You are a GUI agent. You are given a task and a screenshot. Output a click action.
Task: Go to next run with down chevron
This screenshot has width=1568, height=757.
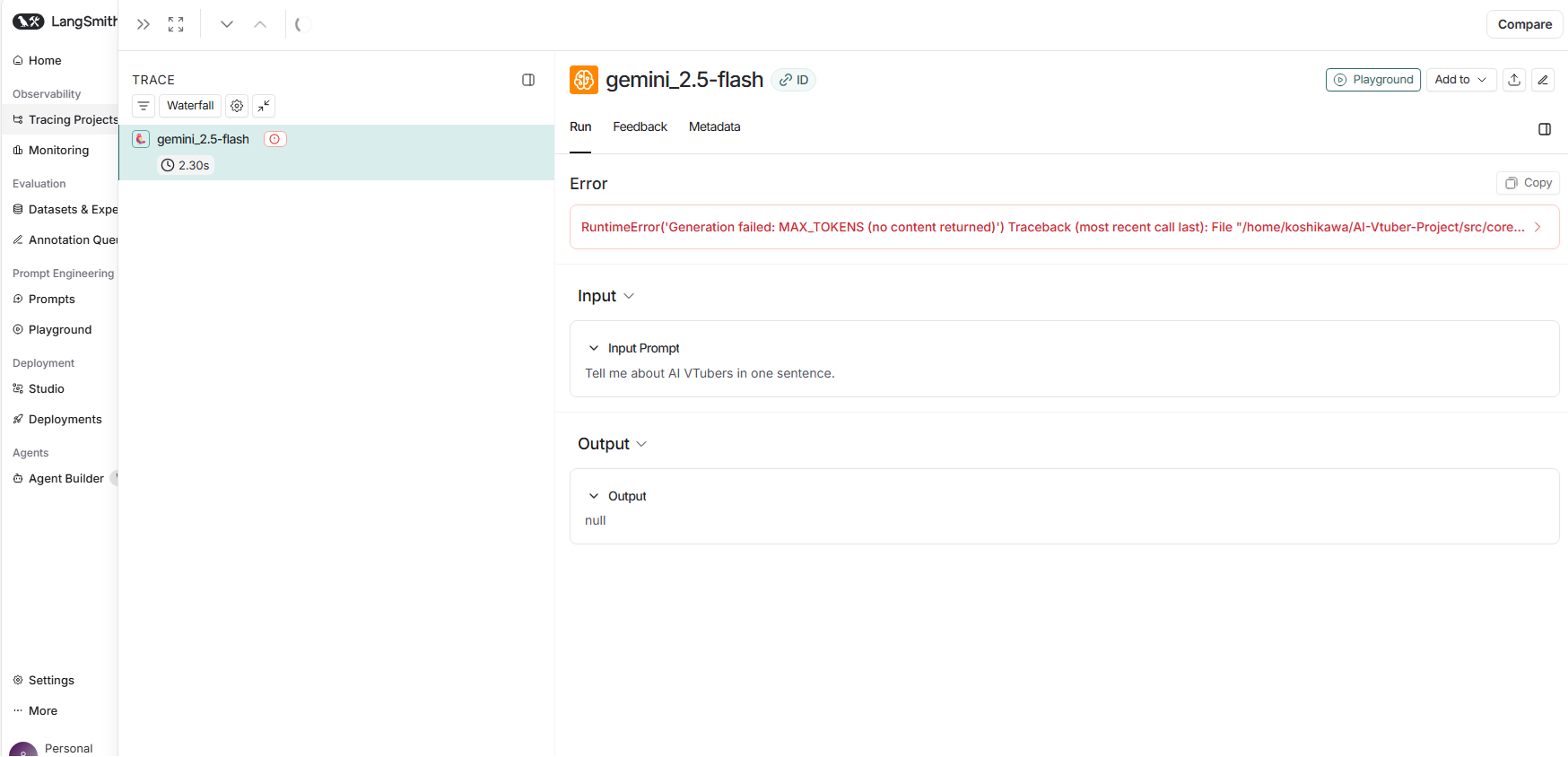click(x=227, y=24)
